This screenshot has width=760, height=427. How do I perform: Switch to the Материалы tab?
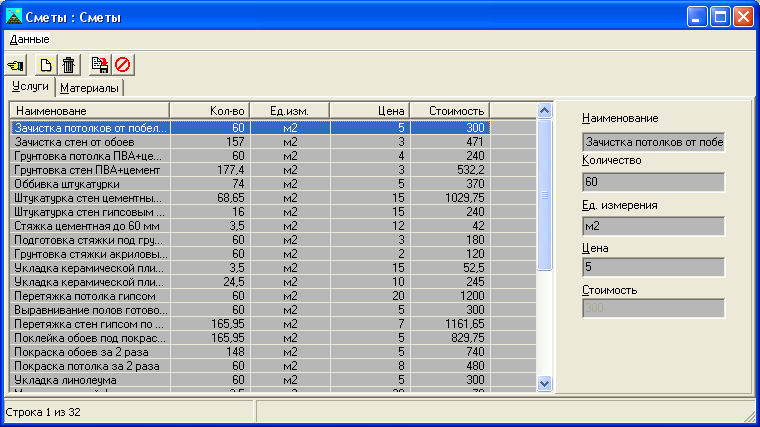[x=89, y=88]
